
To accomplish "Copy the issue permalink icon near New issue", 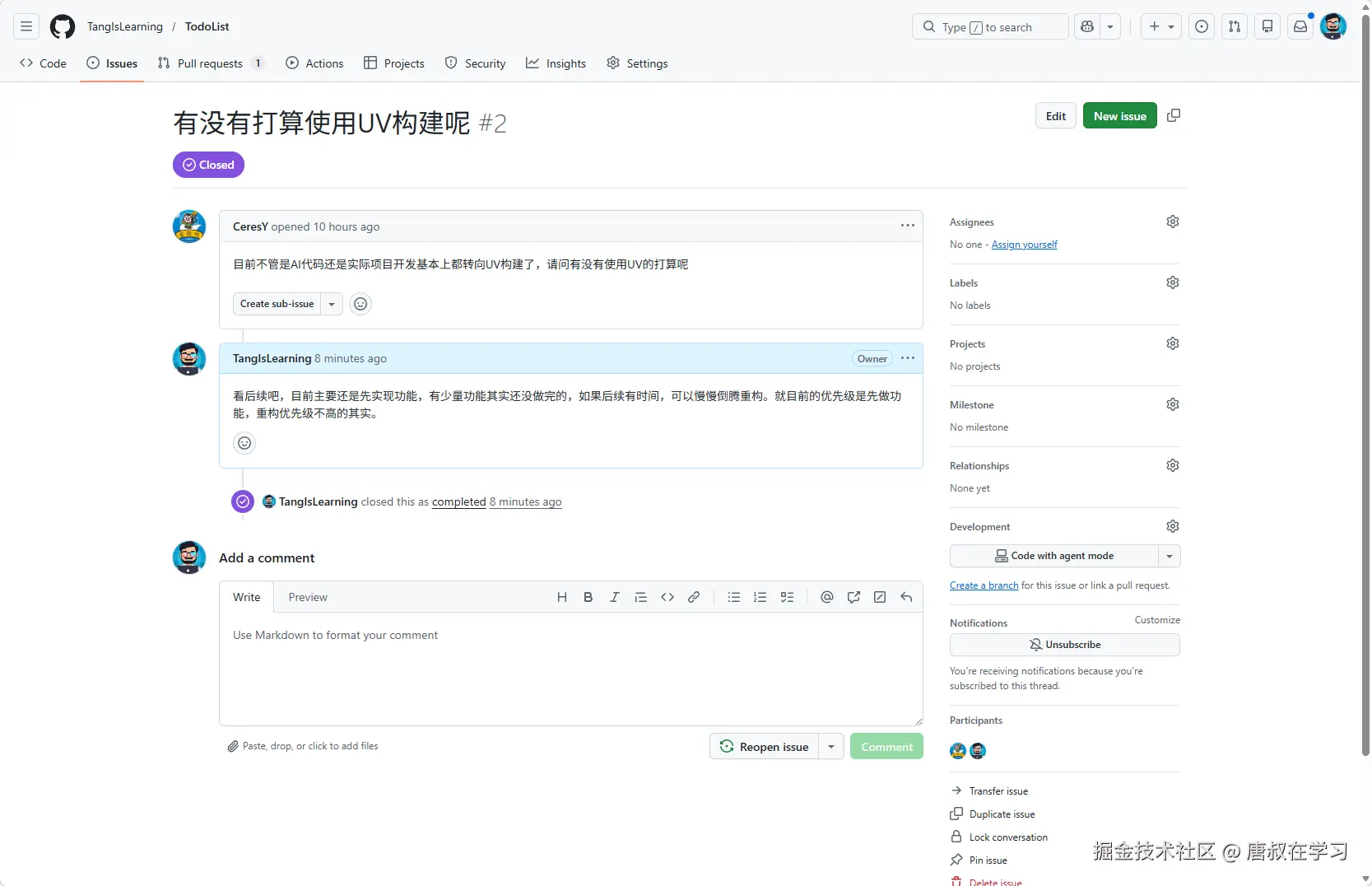I will (1174, 115).
